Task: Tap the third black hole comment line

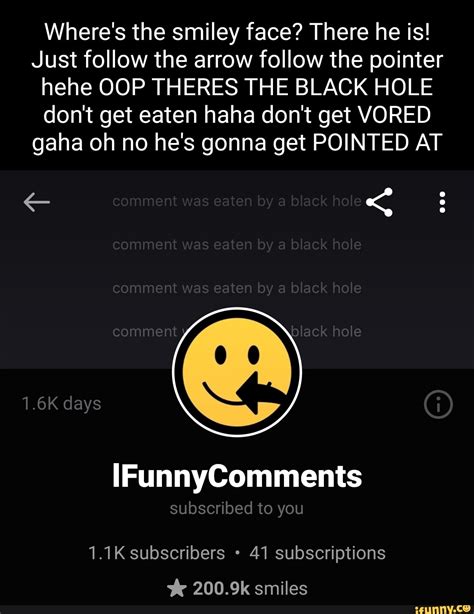Action: pyautogui.click(x=237, y=288)
